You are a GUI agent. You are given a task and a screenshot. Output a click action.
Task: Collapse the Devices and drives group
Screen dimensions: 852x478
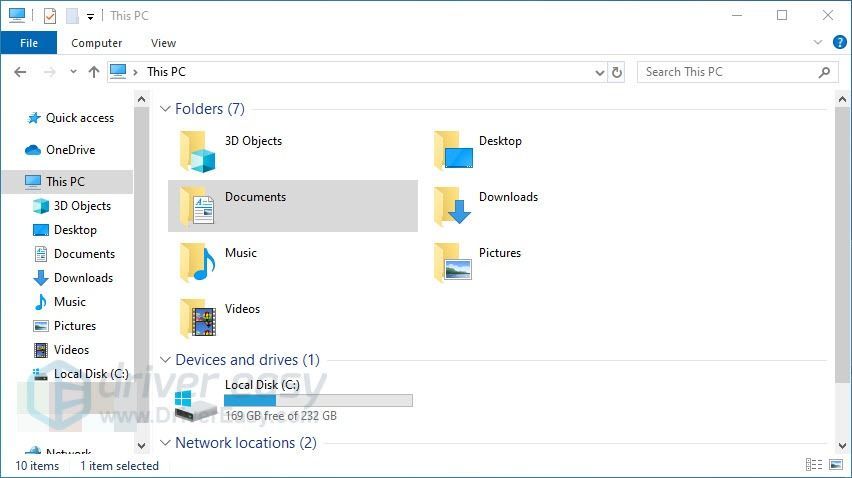(x=165, y=360)
